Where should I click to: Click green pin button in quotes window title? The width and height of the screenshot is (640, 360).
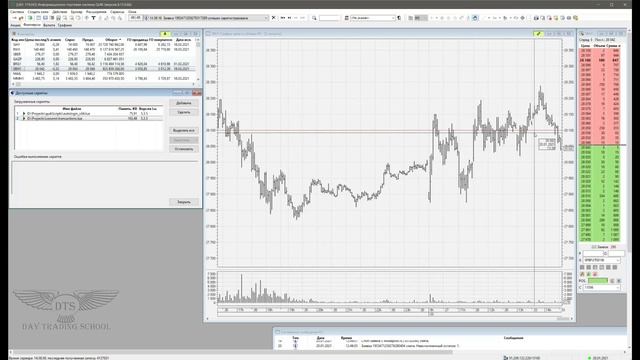165,33
